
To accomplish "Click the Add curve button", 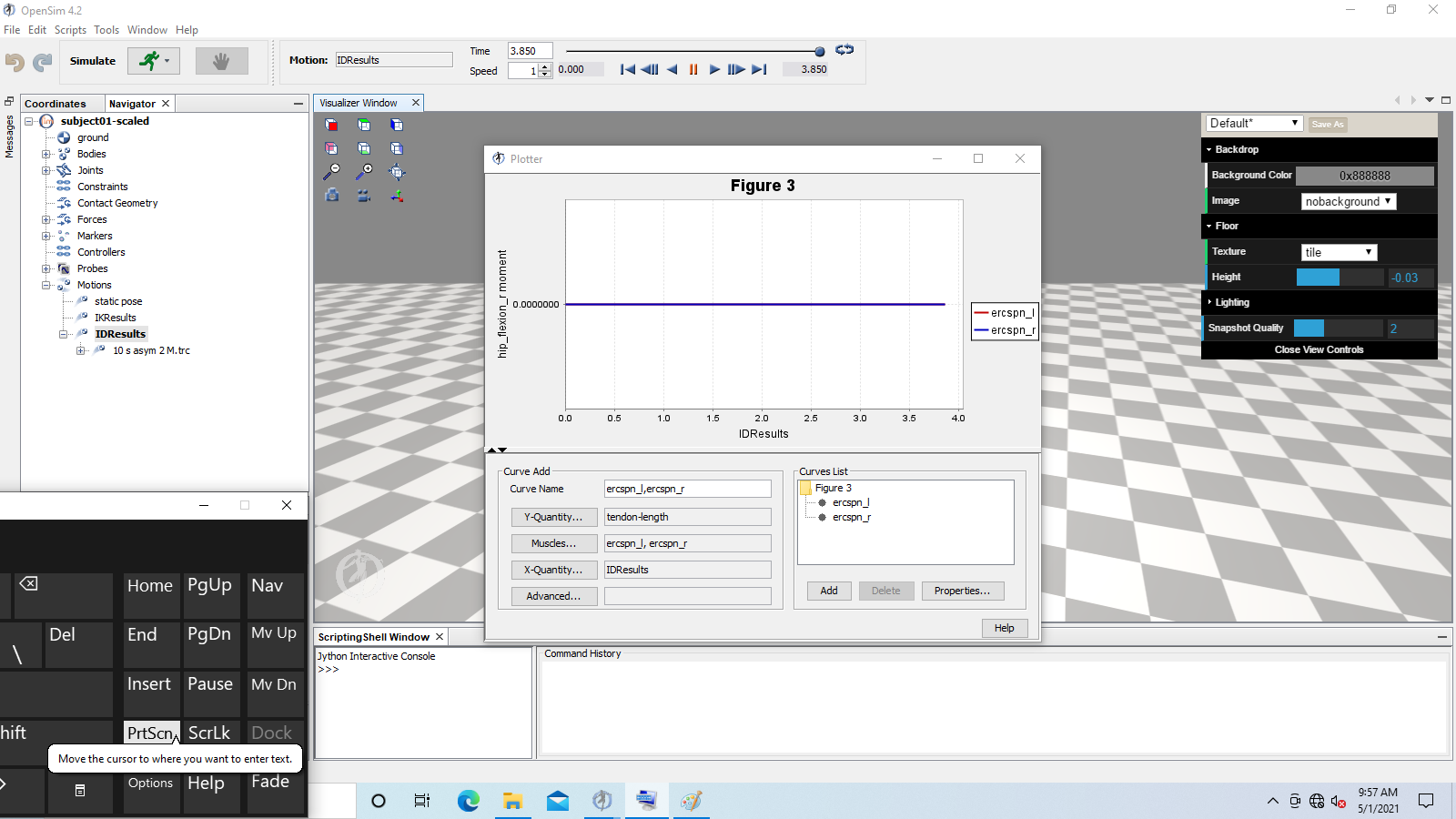I will coord(829,591).
